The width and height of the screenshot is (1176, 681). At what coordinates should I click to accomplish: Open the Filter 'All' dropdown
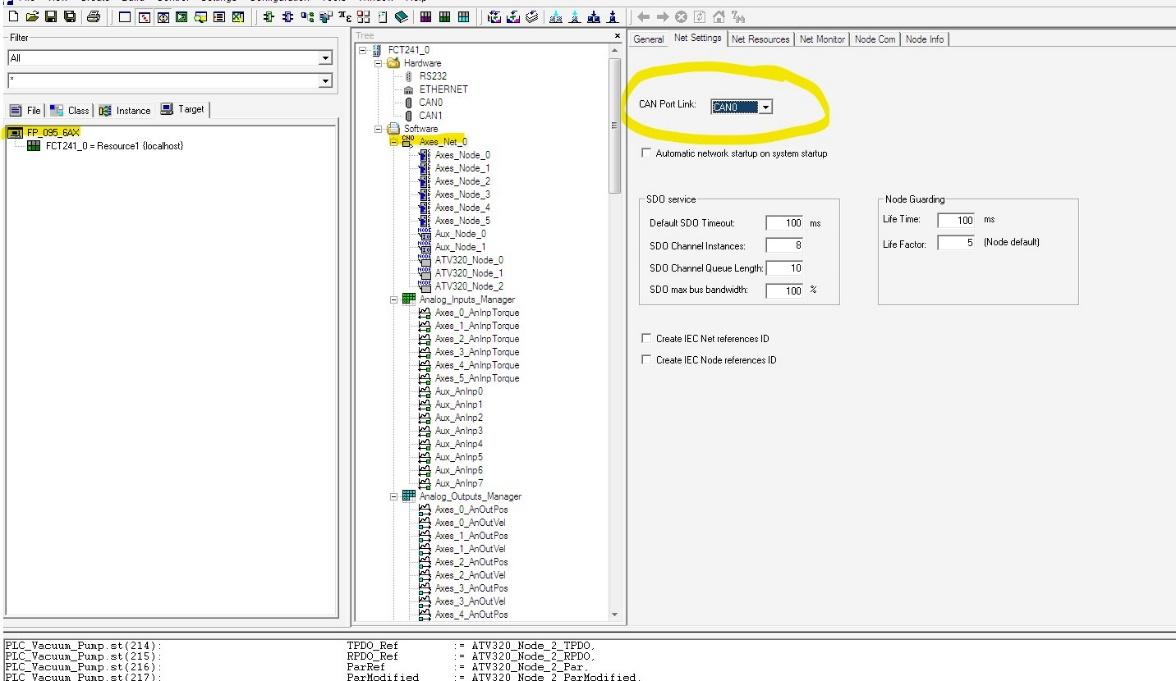[x=324, y=58]
